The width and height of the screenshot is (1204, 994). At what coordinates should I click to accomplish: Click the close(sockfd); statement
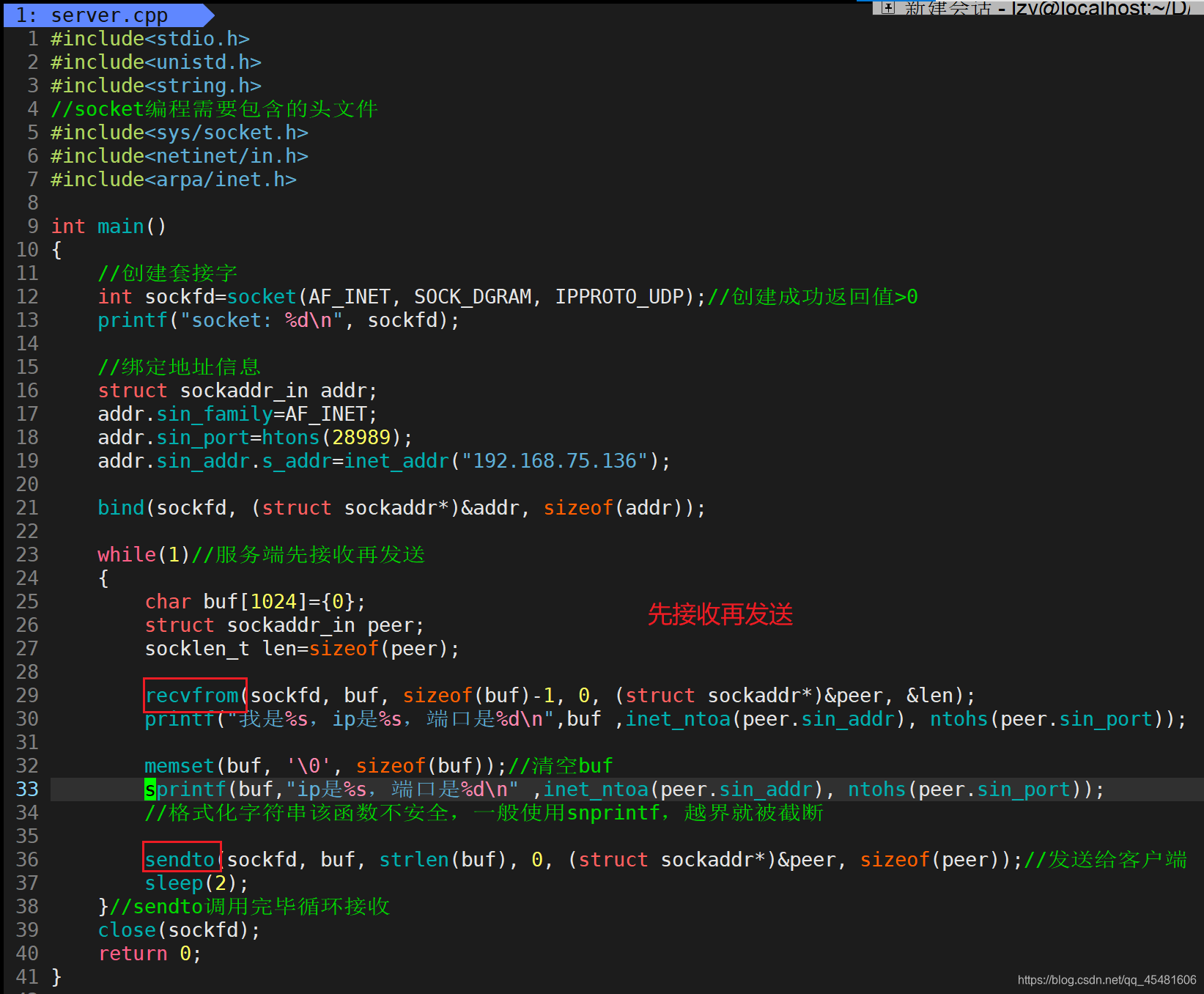[179, 930]
